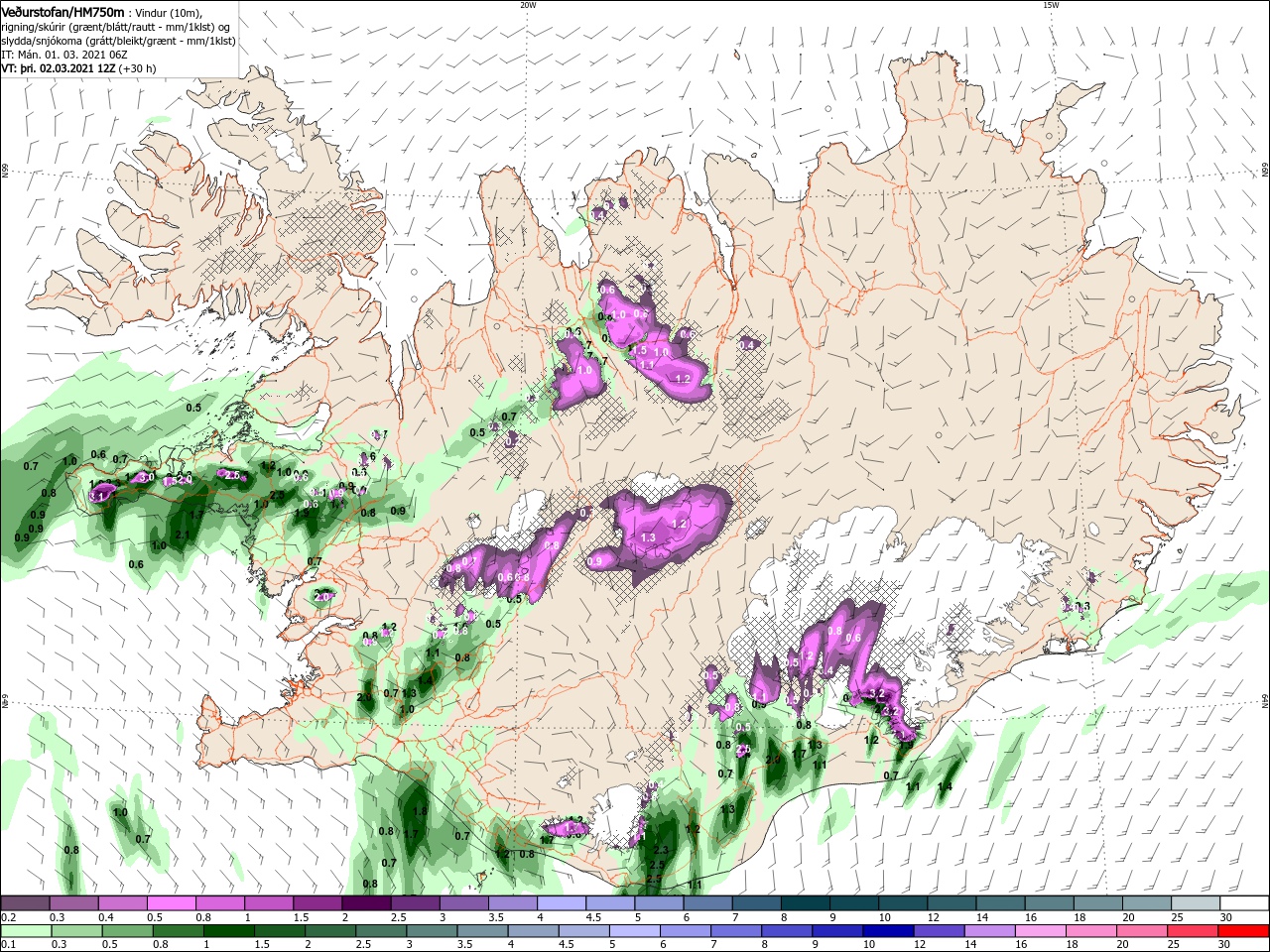Click the 15W longitude label
Image resolution: width=1270 pixels, height=952 pixels.
pos(1051,4)
